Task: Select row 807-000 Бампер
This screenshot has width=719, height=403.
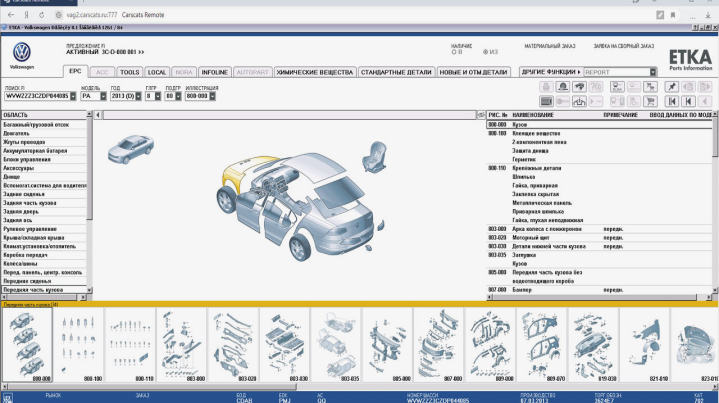Action: 599,290
